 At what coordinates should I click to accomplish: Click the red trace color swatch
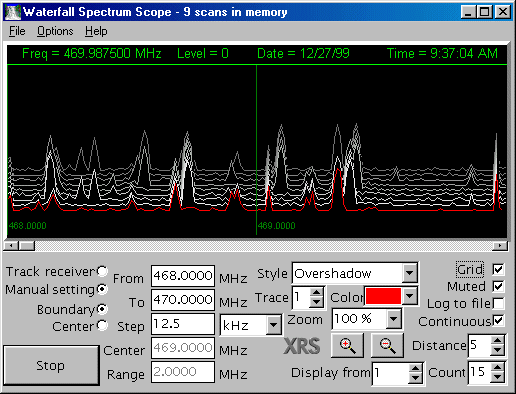(x=383, y=296)
